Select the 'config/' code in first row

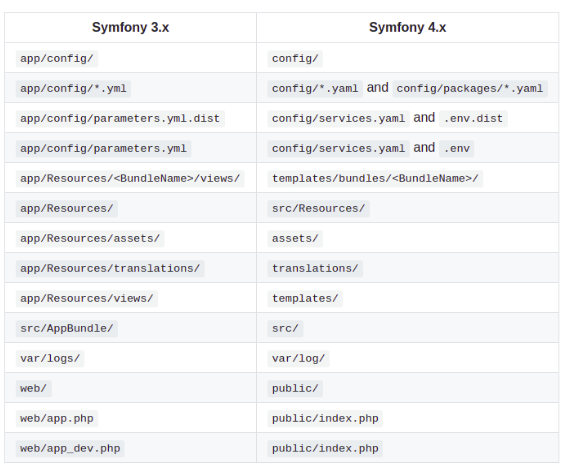click(x=295, y=58)
